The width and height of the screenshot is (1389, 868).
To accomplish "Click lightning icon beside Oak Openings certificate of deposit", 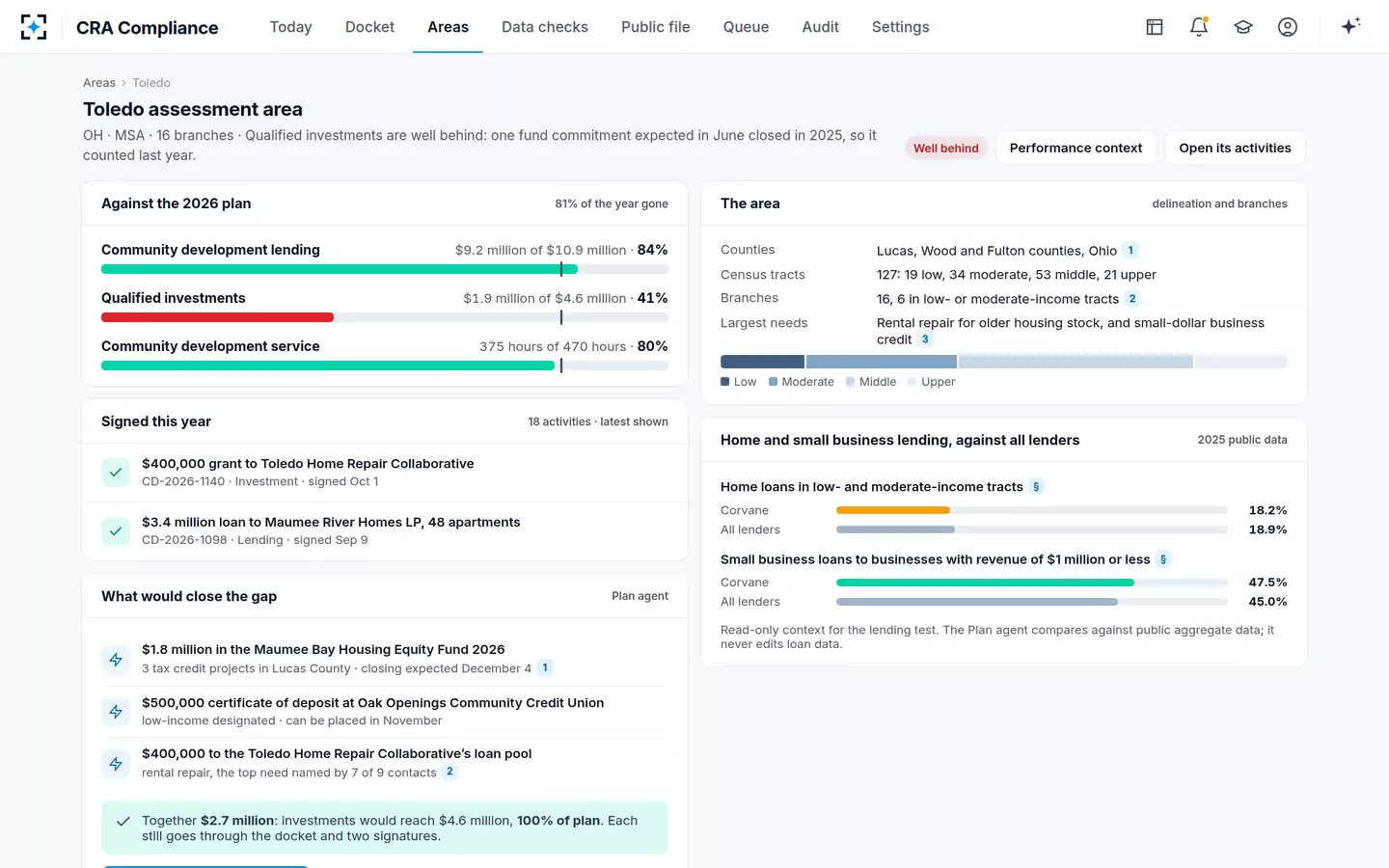I will coord(116,712).
